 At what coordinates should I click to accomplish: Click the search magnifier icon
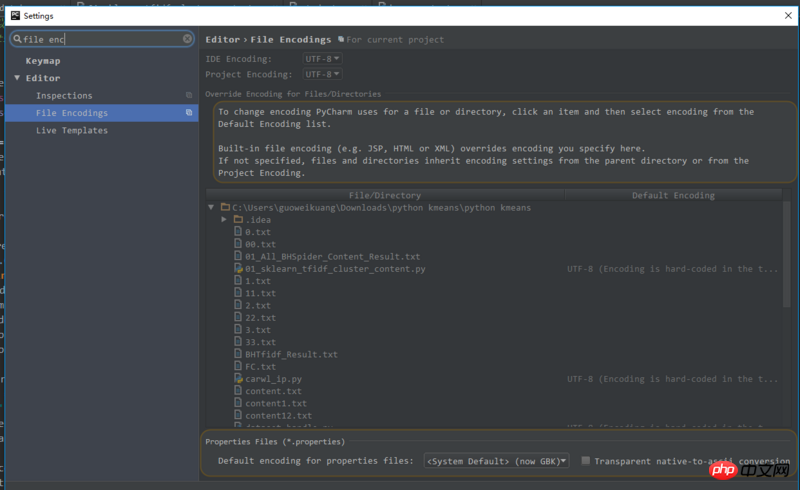point(17,39)
